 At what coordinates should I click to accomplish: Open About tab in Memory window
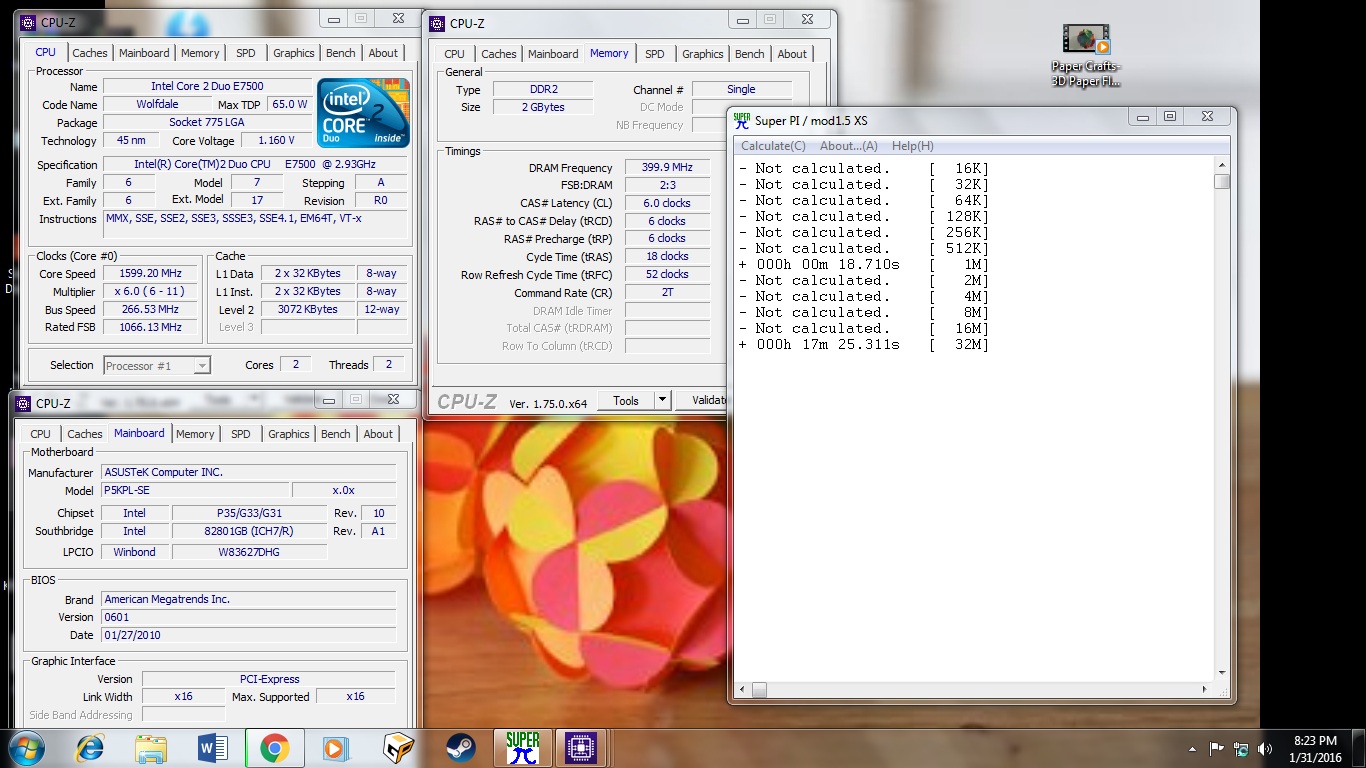(x=792, y=54)
